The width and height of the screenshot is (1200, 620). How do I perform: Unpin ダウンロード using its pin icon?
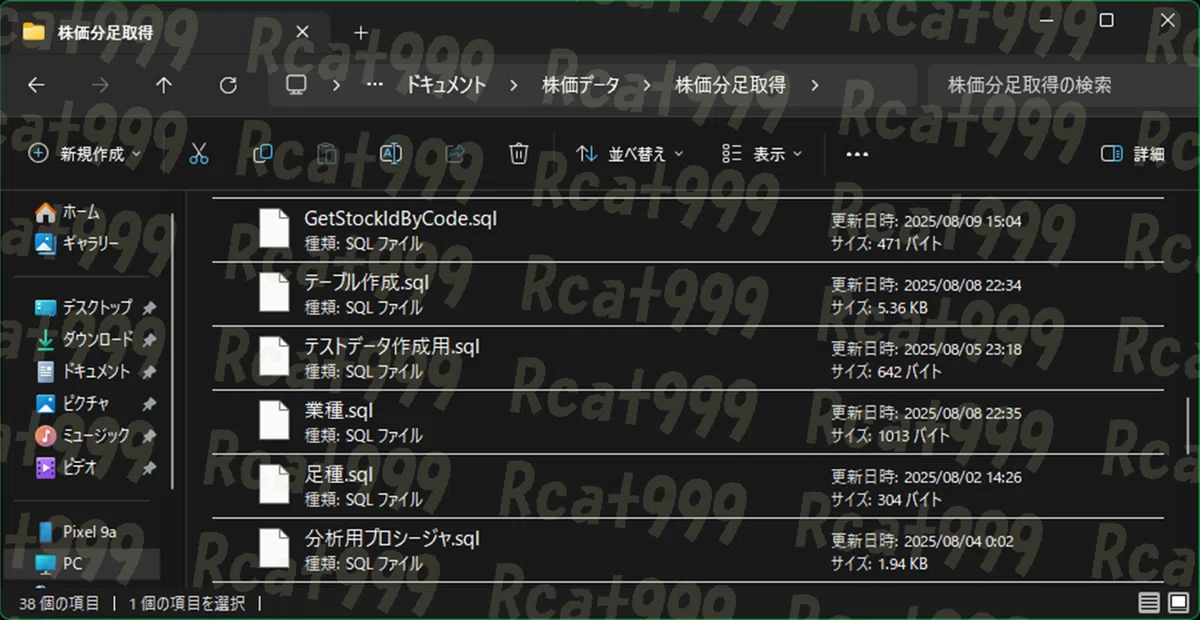(149, 340)
